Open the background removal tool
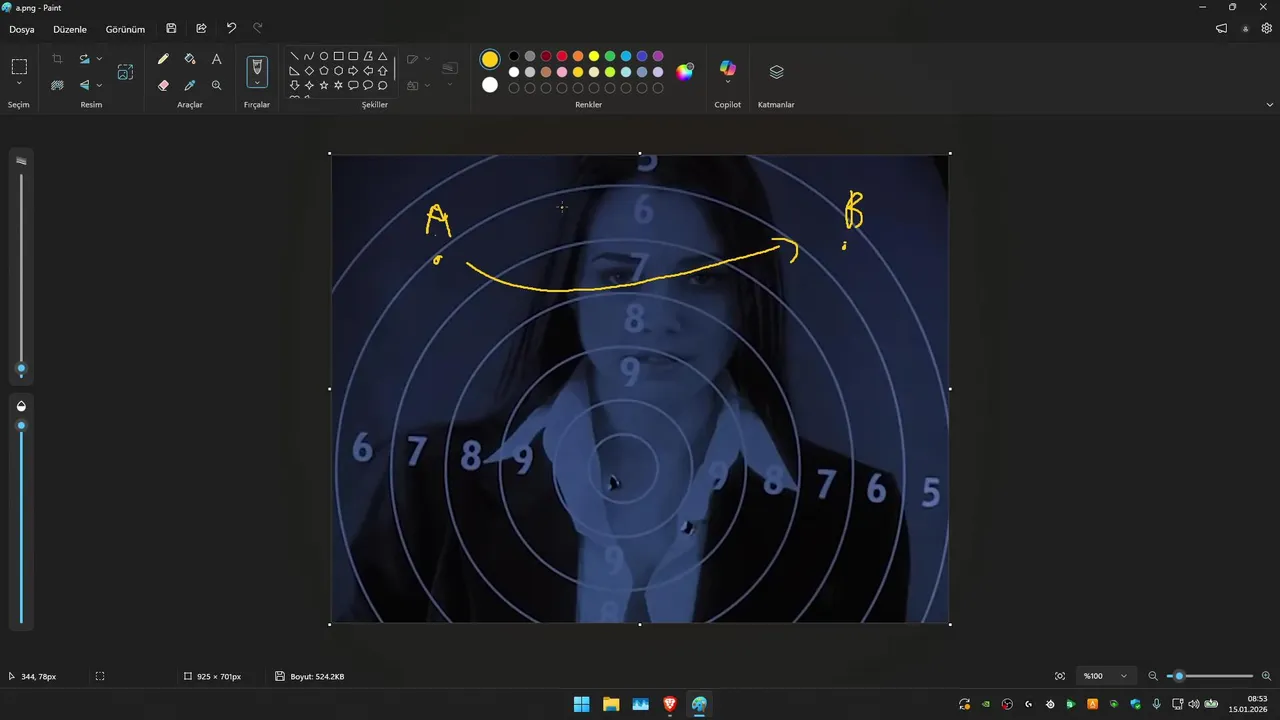The image size is (1280, 720). click(57, 85)
